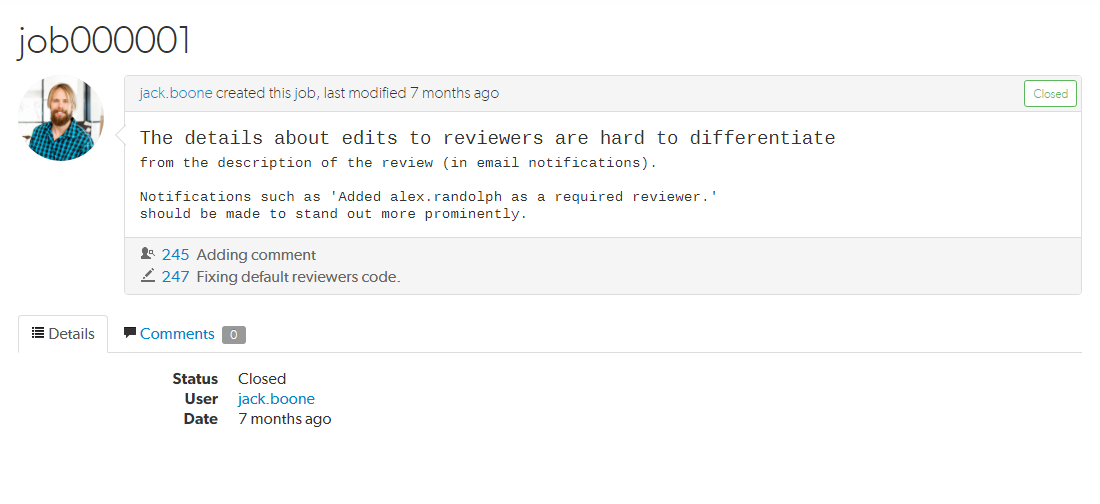Click jack.boone's avatar photo
Viewport: 1100px width, 504px height.
click(61, 118)
